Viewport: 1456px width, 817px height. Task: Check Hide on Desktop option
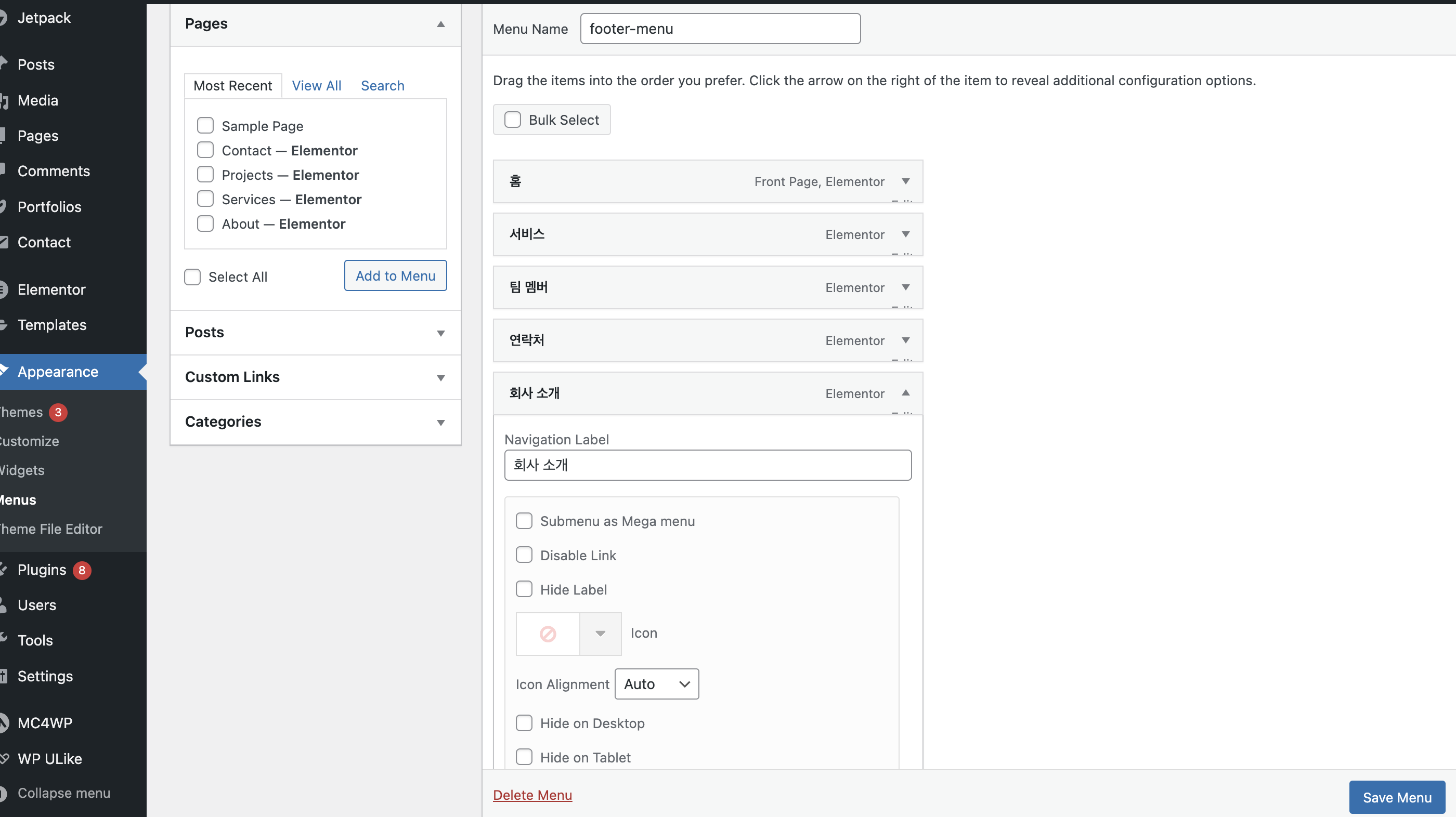524,723
